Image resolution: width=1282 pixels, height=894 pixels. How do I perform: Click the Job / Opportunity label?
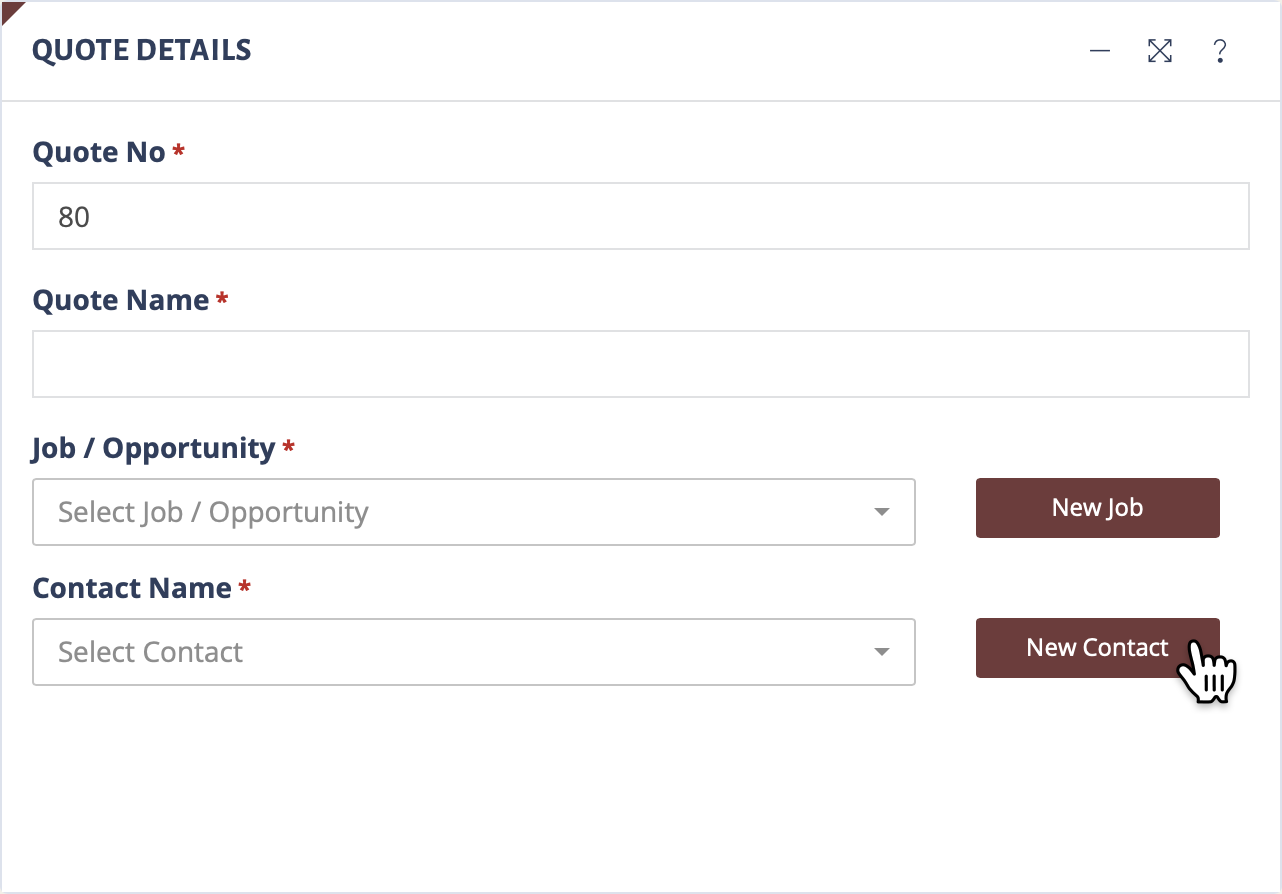153,448
